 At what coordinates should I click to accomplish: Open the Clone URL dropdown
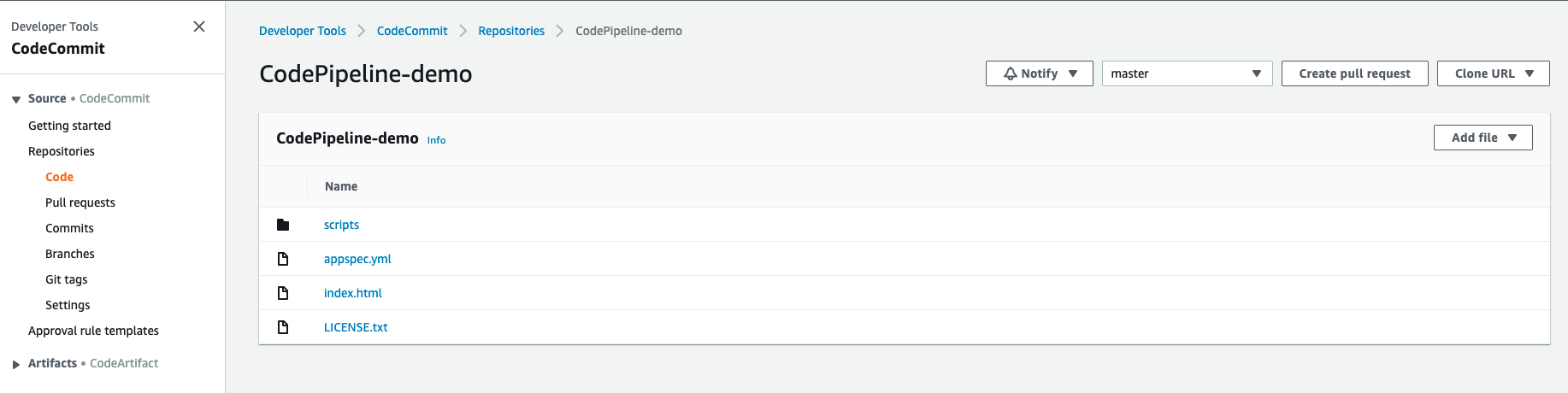point(1493,73)
